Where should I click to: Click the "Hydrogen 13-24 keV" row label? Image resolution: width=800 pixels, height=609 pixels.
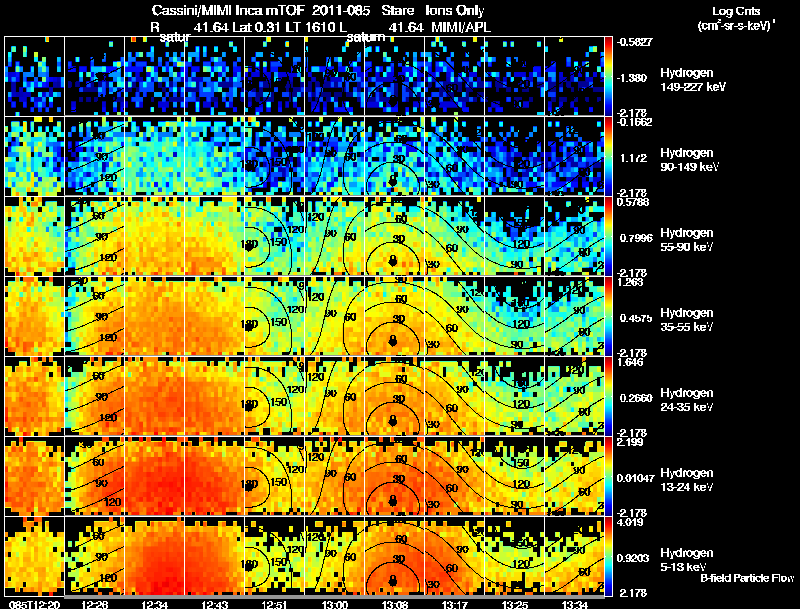687,480
